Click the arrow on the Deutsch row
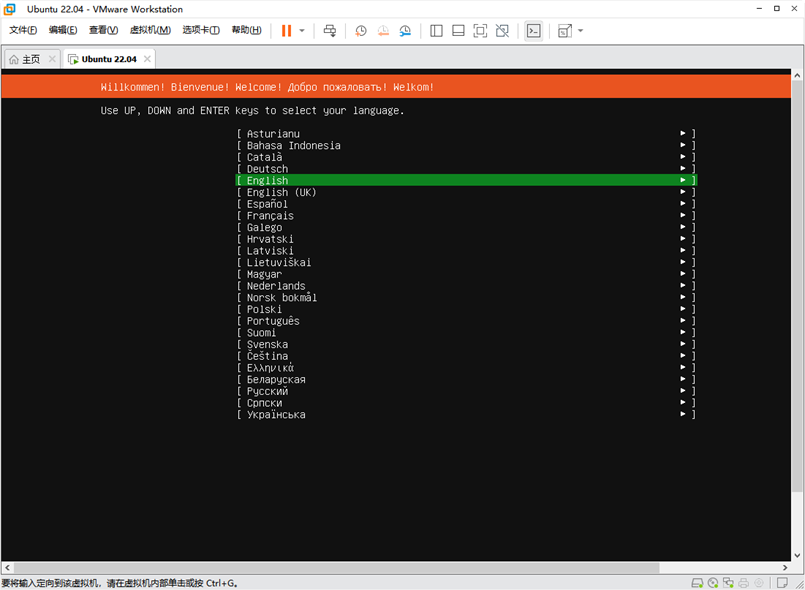The image size is (805, 590). tap(683, 168)
